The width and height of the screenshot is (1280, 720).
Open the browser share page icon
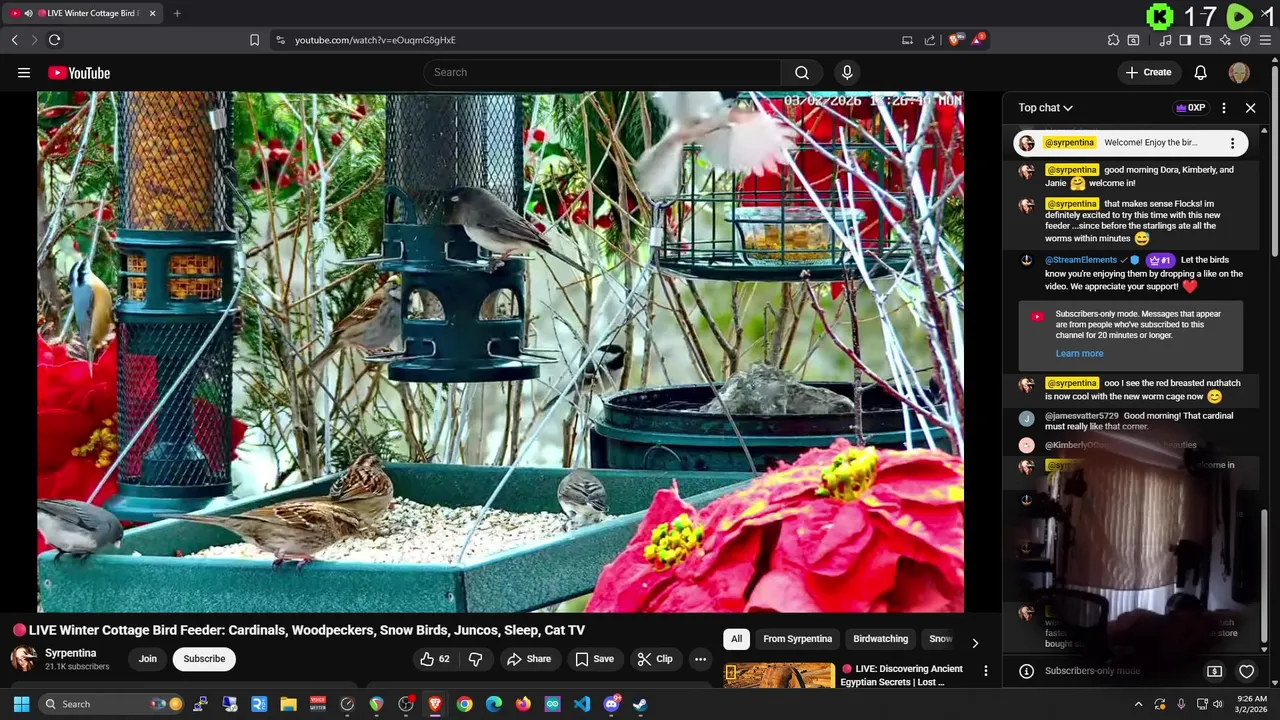click(930, 40)
